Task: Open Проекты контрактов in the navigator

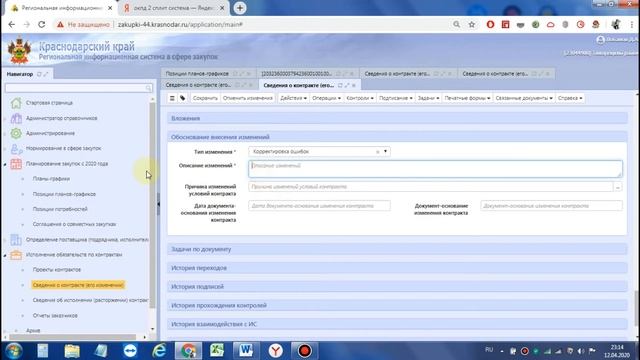Action: pos(57,270)
